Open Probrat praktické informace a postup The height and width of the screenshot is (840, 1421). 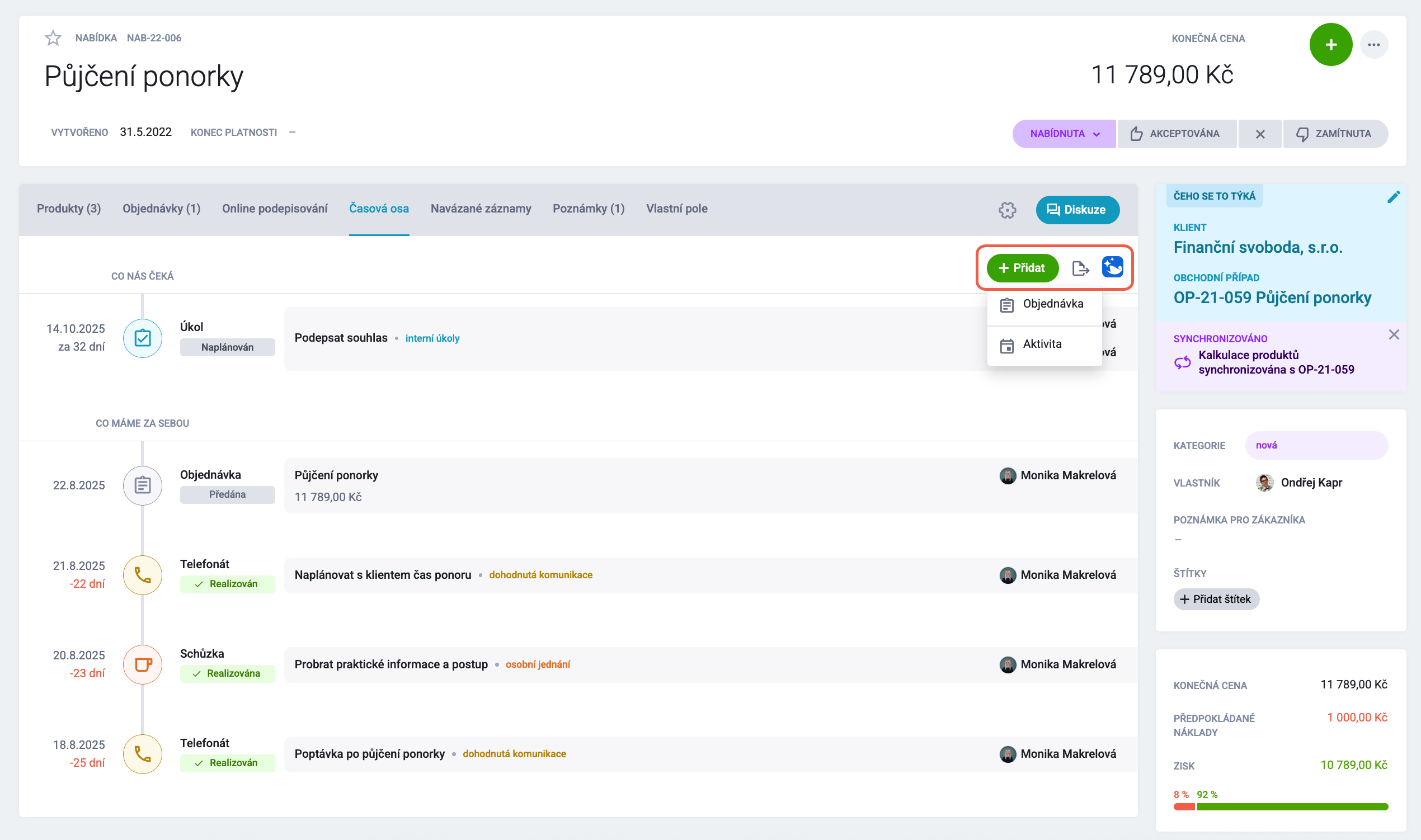[390, 664]
